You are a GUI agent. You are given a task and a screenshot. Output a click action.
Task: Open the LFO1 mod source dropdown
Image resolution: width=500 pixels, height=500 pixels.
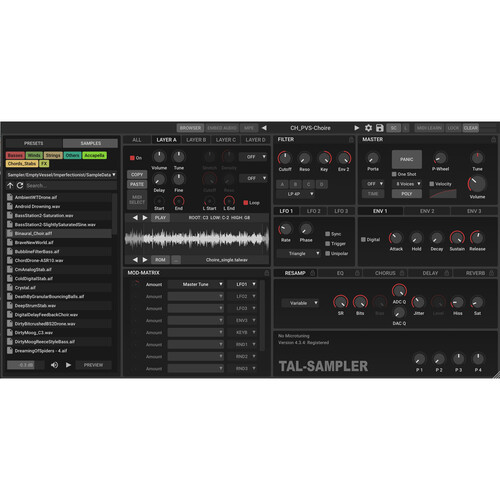tap(242, 284)
